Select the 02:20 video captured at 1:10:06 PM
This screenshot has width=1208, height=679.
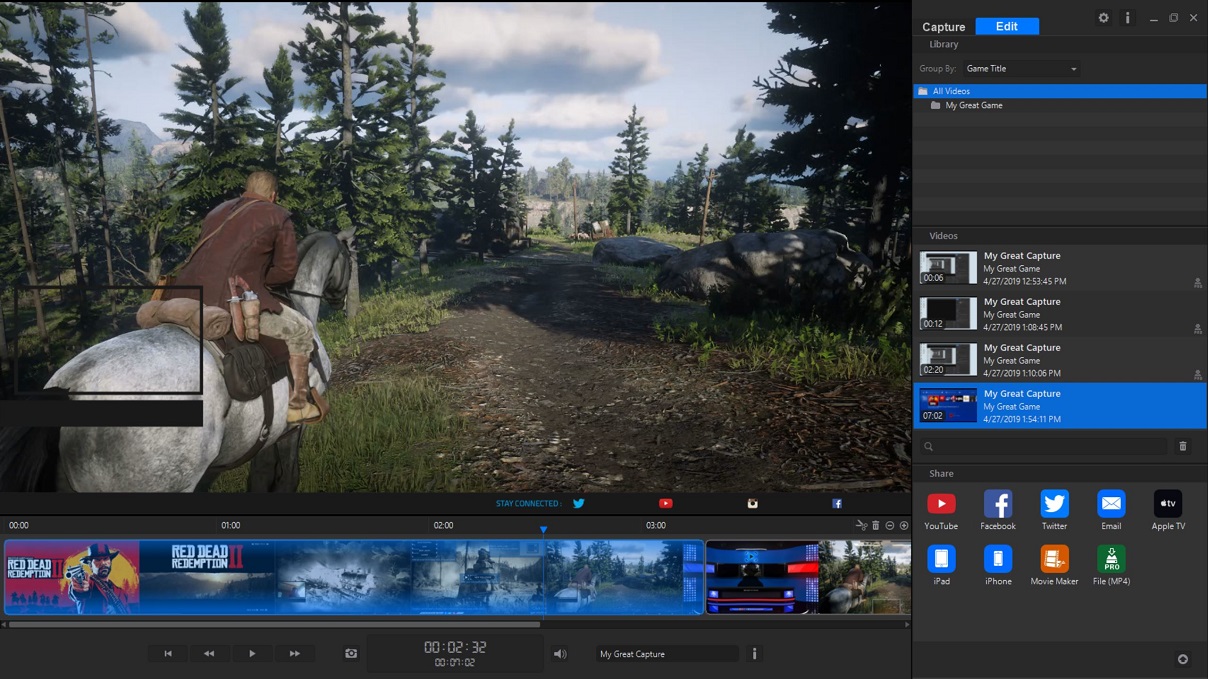(x=1060, y=360)
